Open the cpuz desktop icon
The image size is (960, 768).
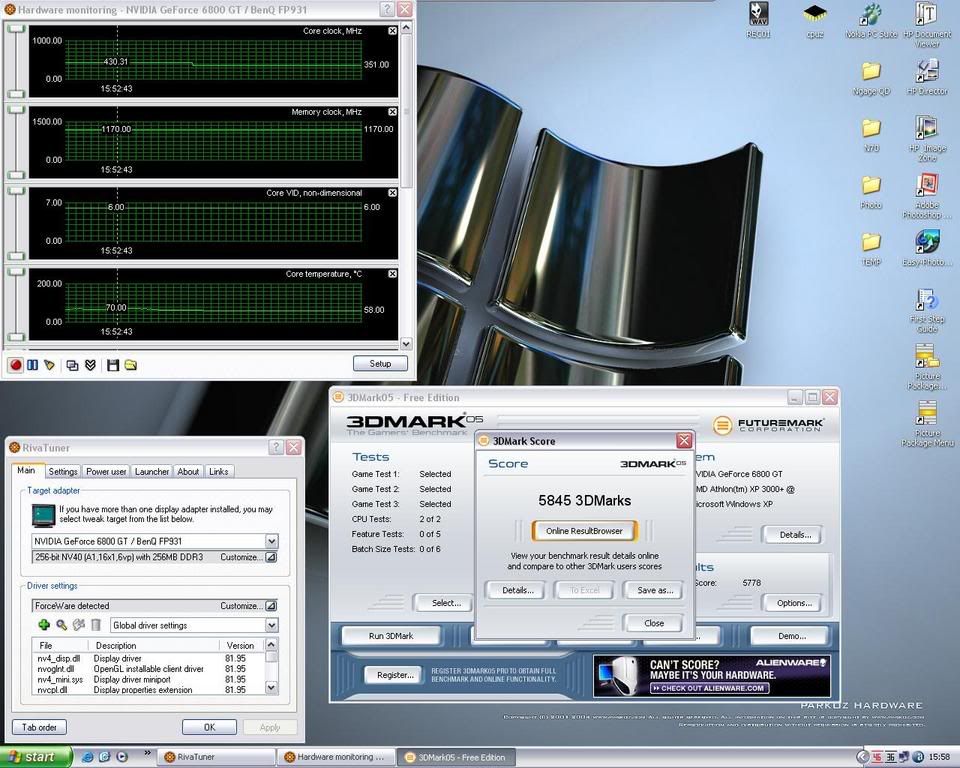click(x=814, y=15)
